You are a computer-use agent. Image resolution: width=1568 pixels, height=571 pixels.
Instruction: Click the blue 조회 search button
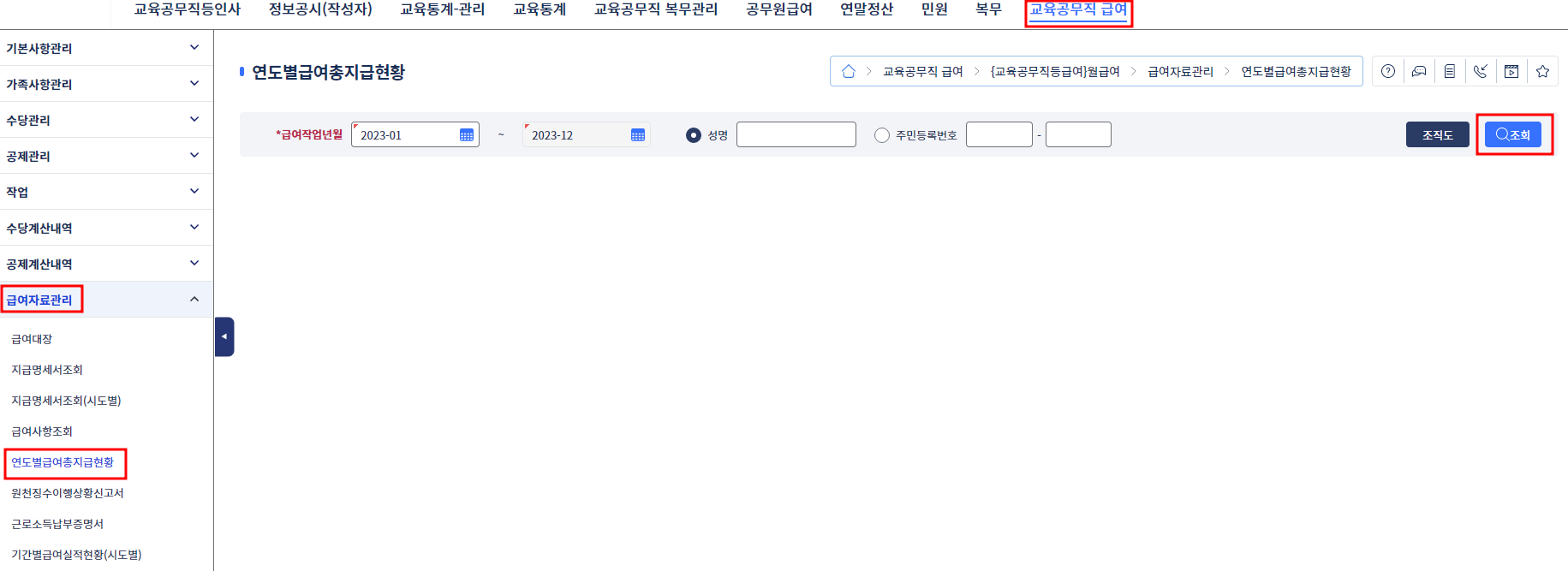[1513, 134]
